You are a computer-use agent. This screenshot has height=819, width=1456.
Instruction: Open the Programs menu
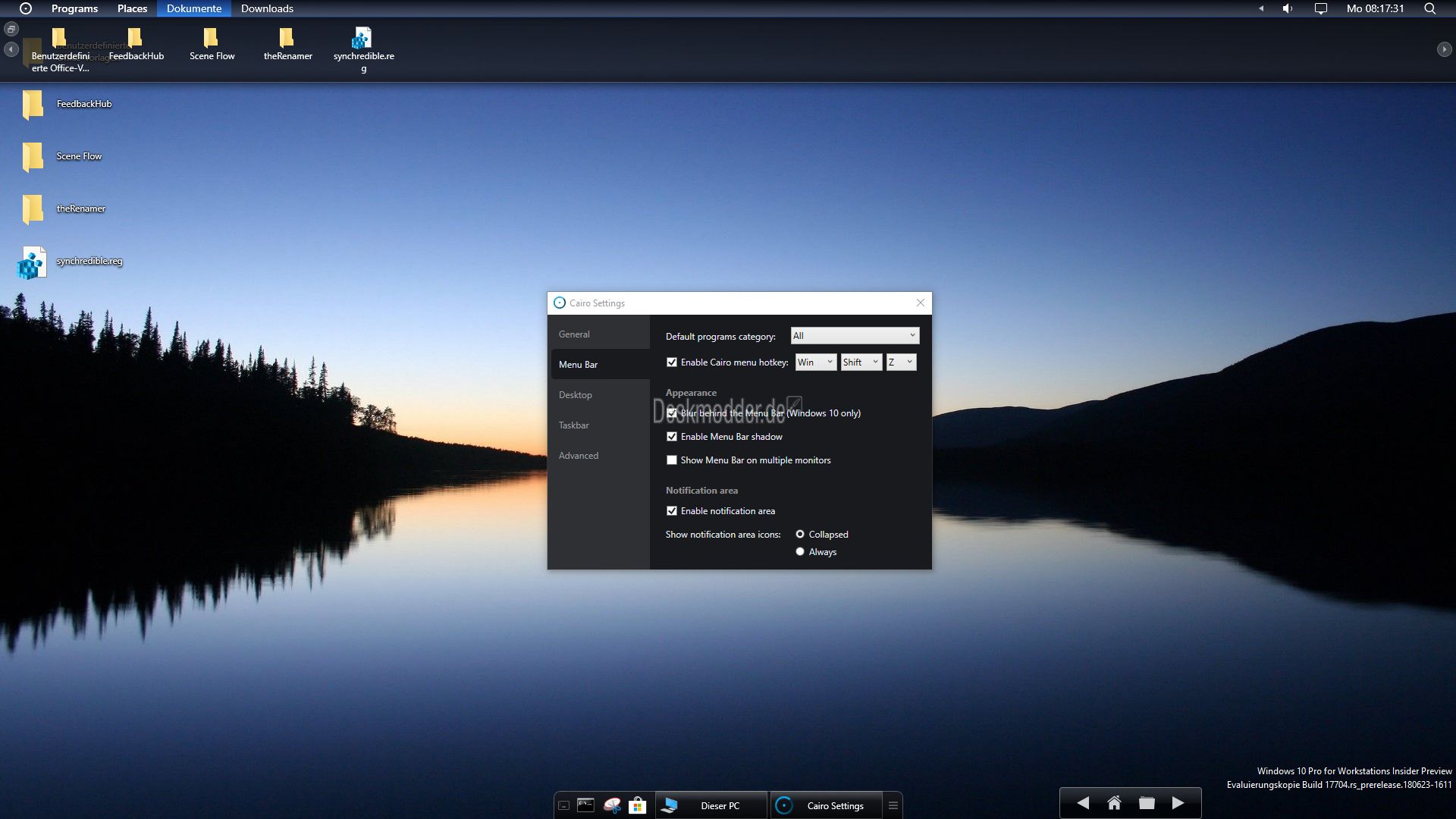(74, 8)
